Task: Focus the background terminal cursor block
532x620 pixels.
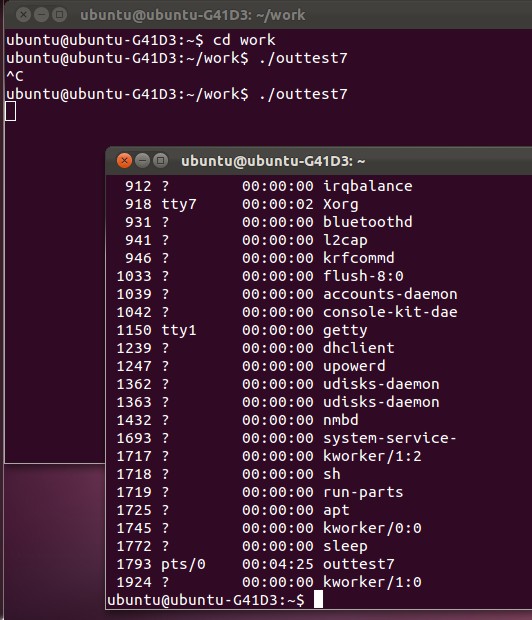Action: [11, 111]
